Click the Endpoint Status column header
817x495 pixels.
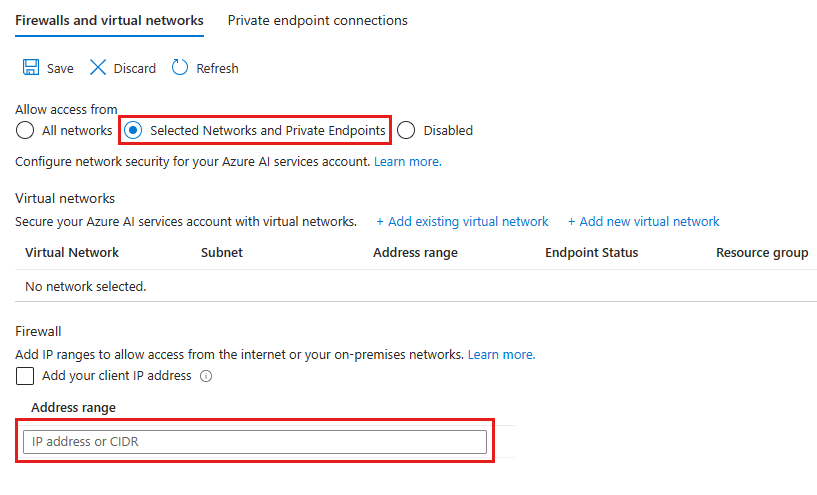coord(591,252)
